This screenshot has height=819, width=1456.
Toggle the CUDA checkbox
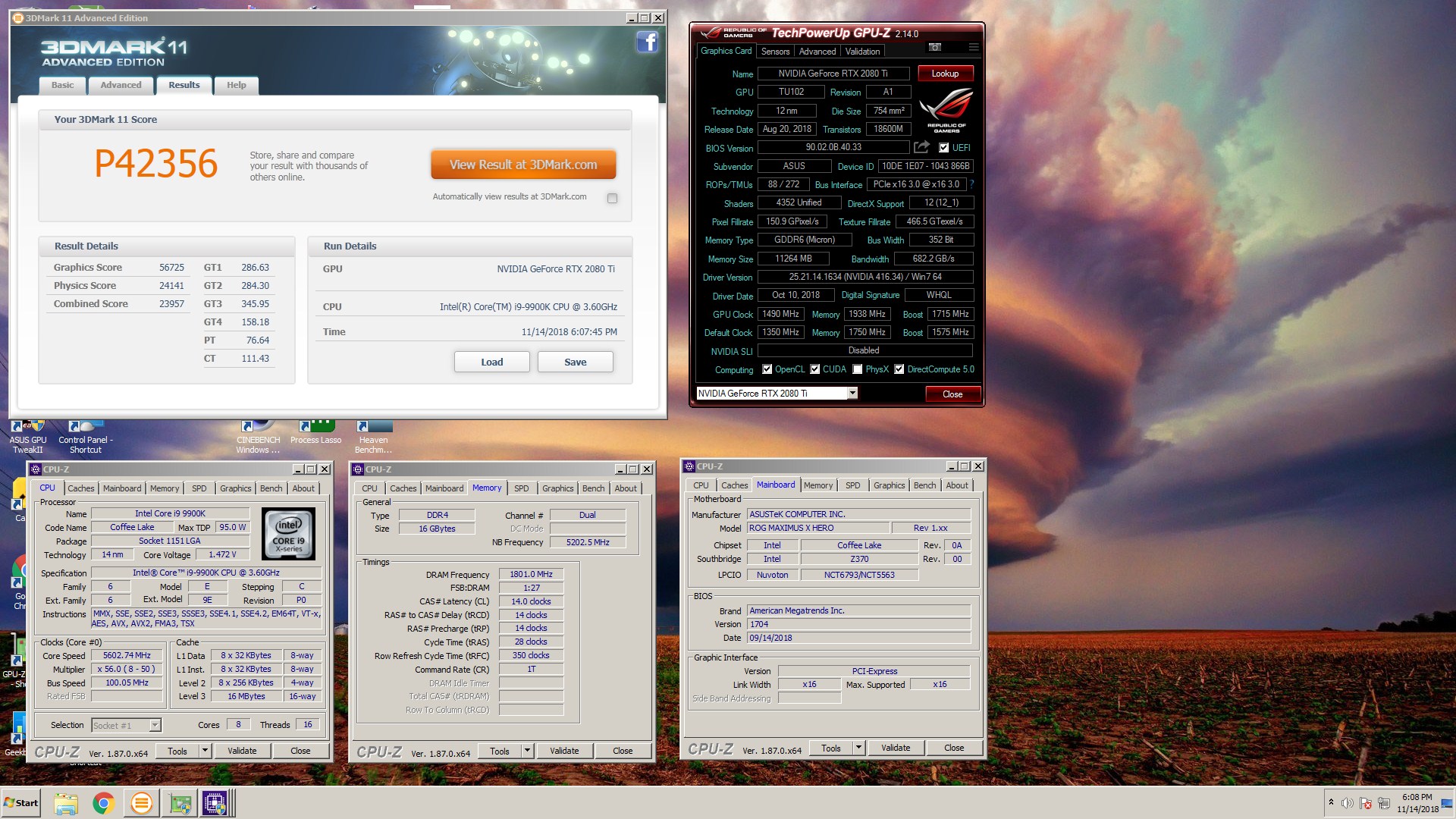pyautogui.click(x=815, y=369)
